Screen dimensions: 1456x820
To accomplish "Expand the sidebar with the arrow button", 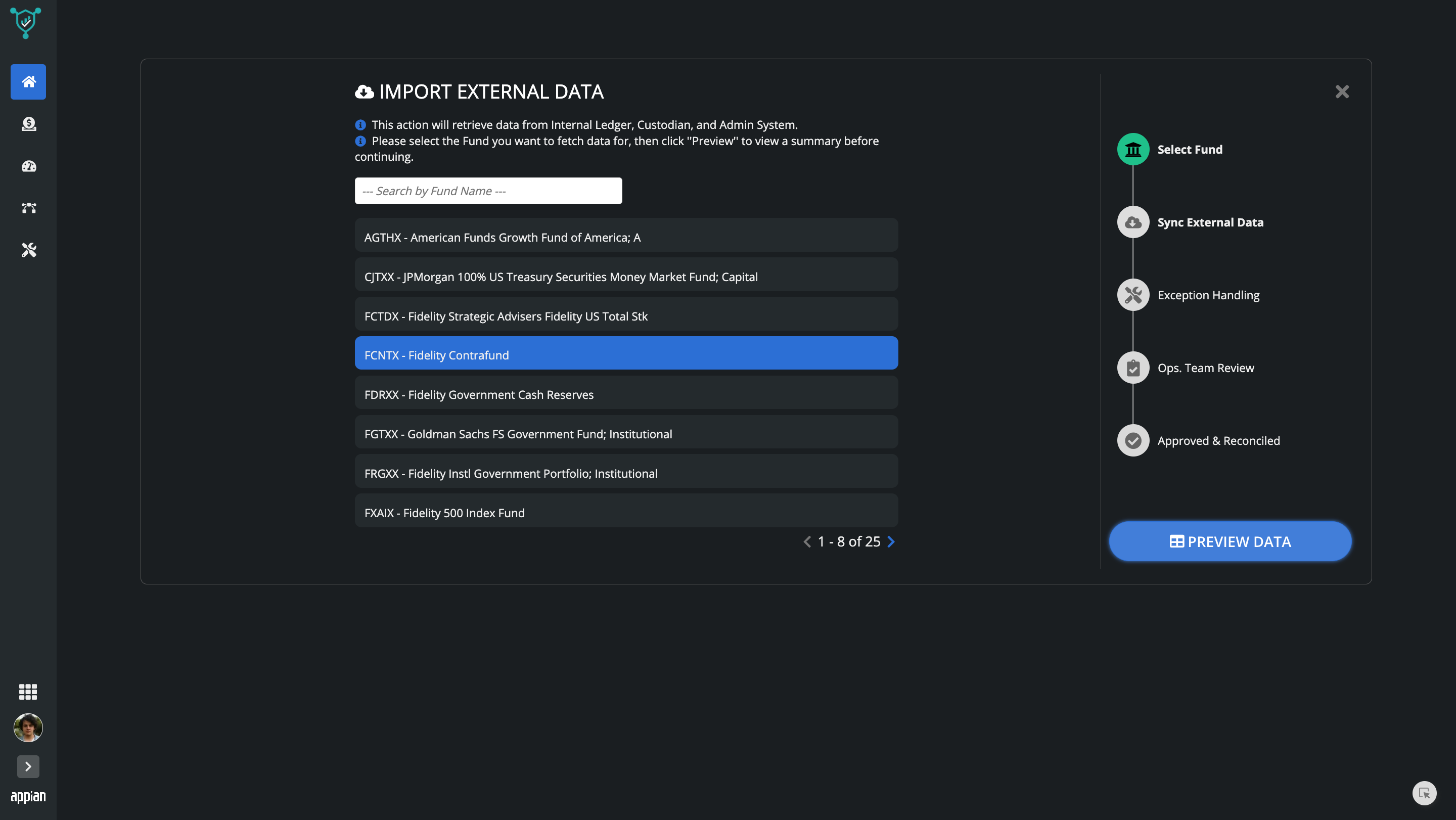I will click(x=28, y=767).
